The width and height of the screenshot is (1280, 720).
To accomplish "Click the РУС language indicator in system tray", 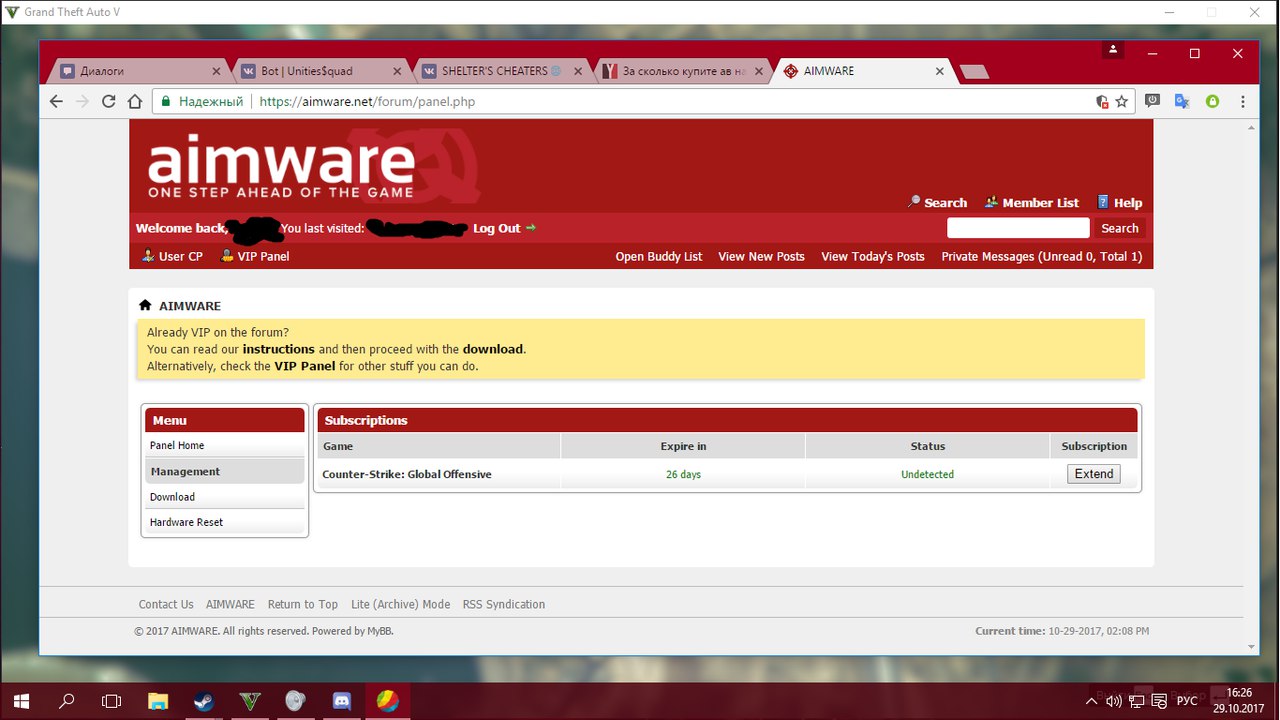I will (x=1186, y=700).
